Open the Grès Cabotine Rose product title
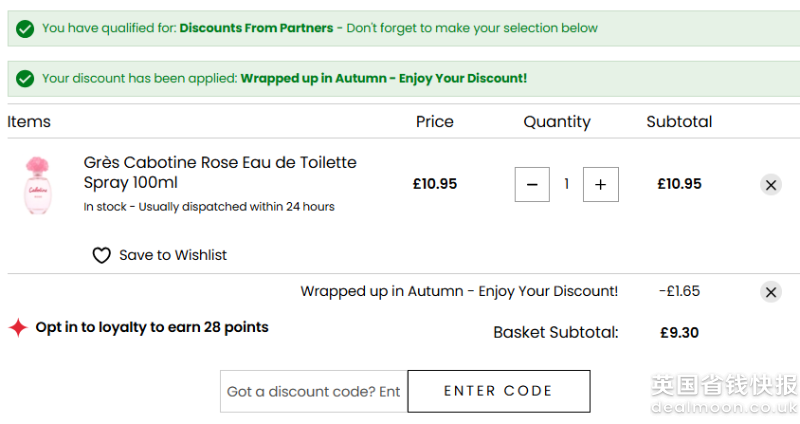 [x=219, y=172]
